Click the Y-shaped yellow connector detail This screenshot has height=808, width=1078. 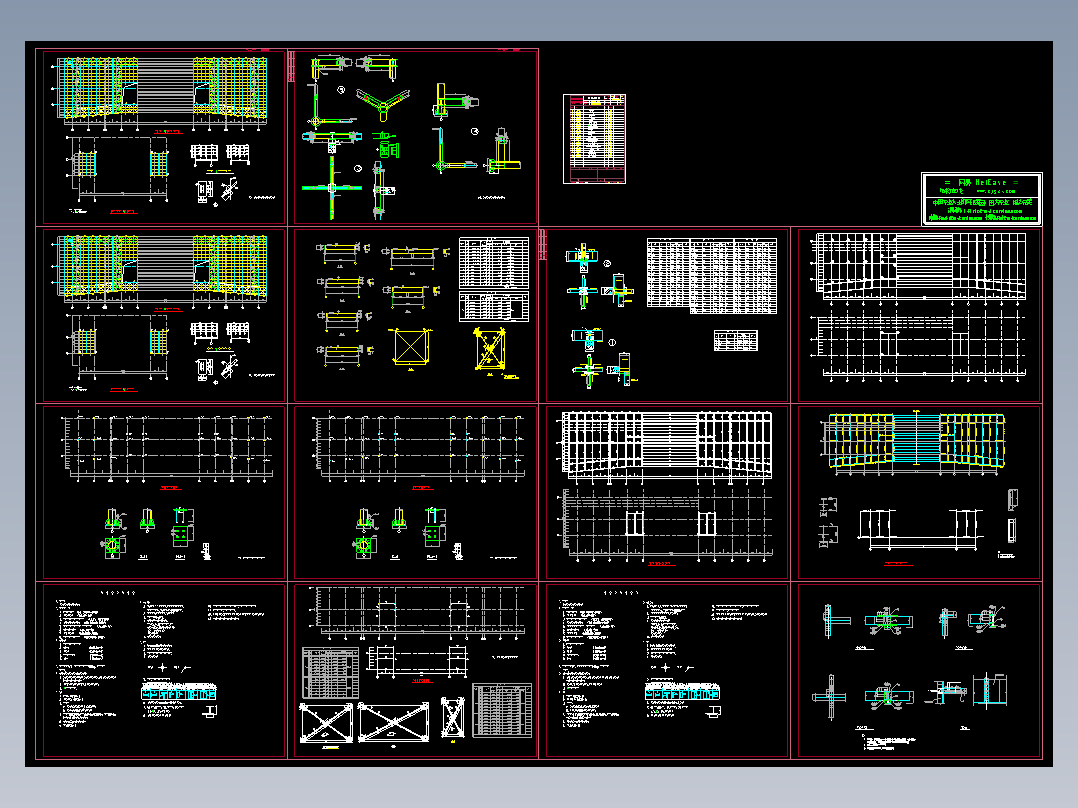click(383, 104)
